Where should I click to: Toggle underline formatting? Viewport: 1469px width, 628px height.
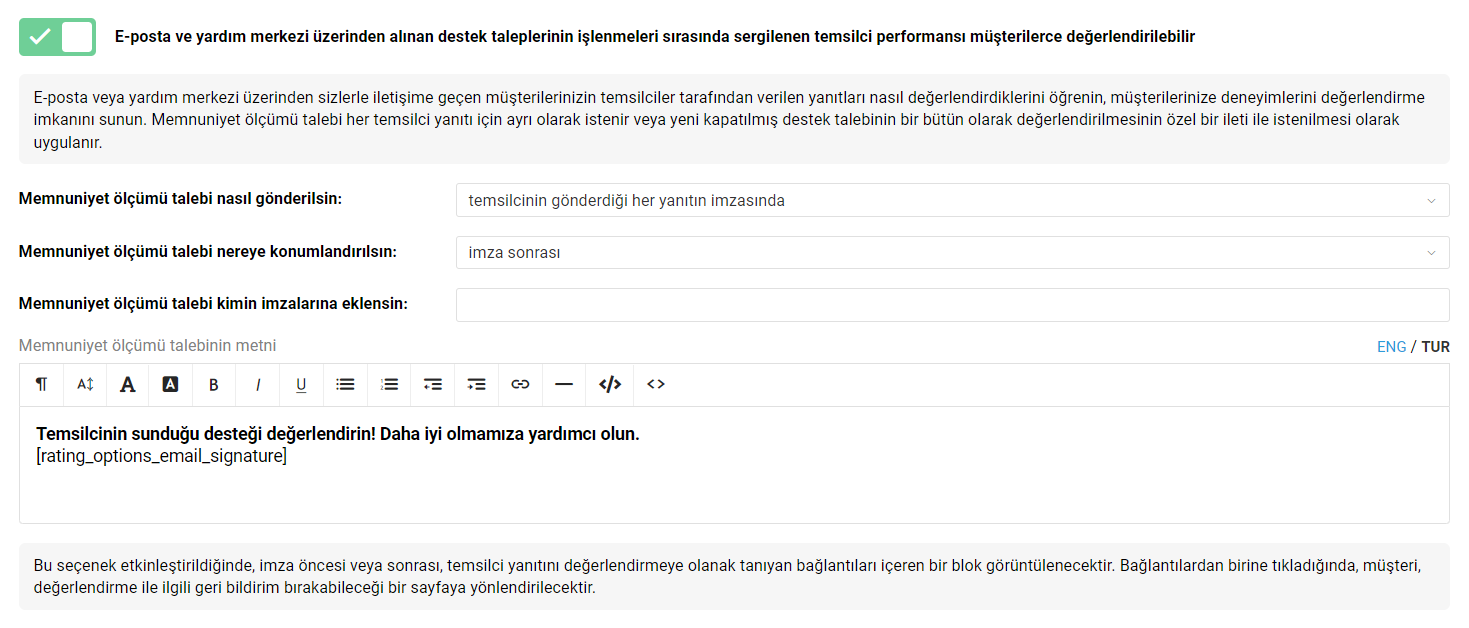[301, 384]
